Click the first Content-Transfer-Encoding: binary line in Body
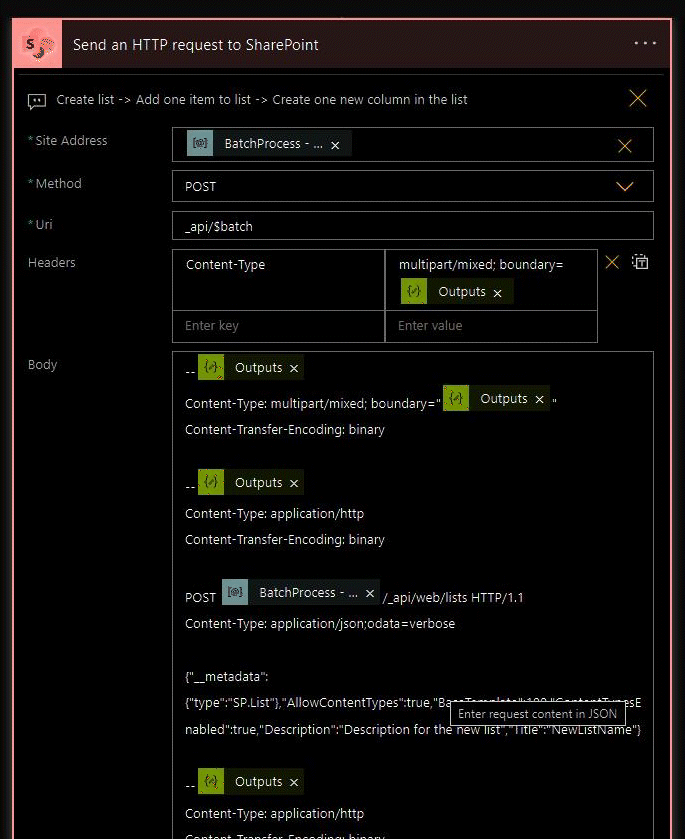The image size is (685, 839). coord(285,430)
